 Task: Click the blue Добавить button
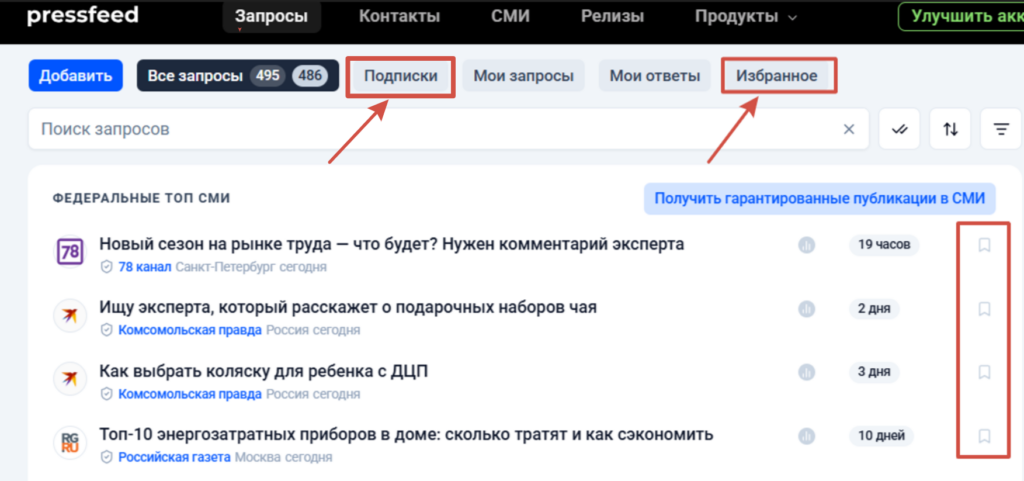(x=76, y=76)
